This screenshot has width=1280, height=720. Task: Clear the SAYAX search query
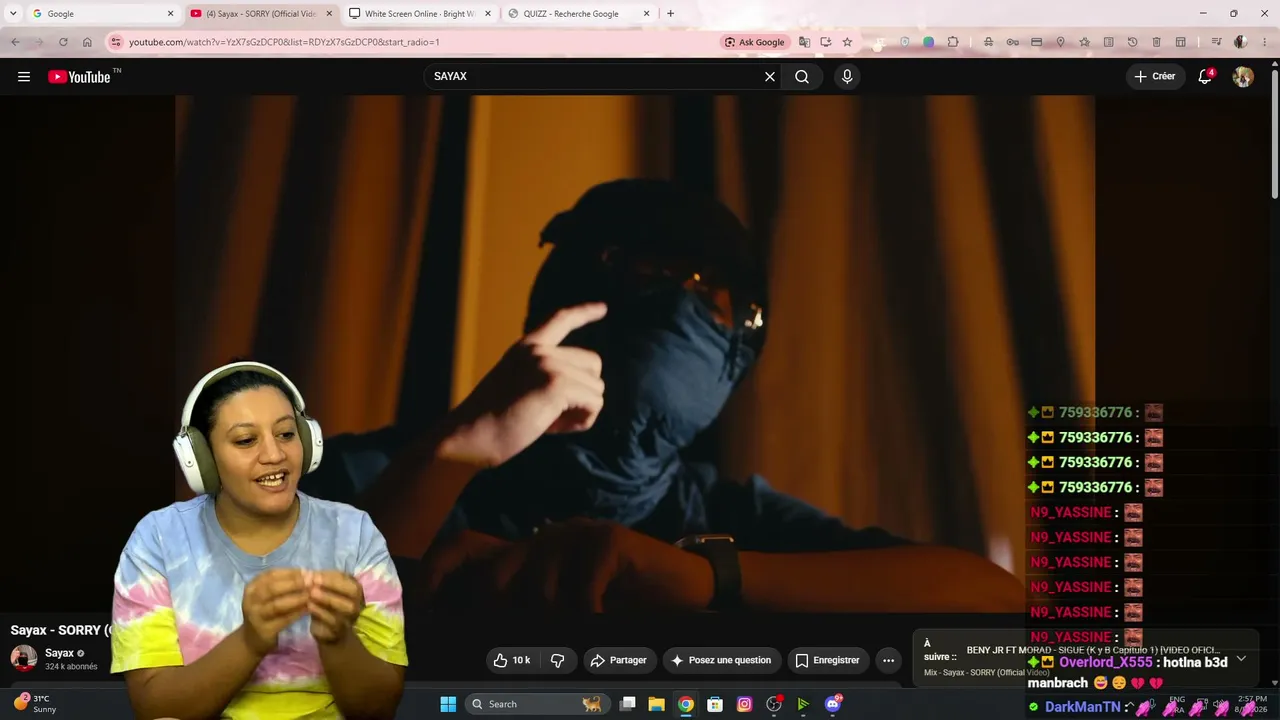(x=770, y=77)
